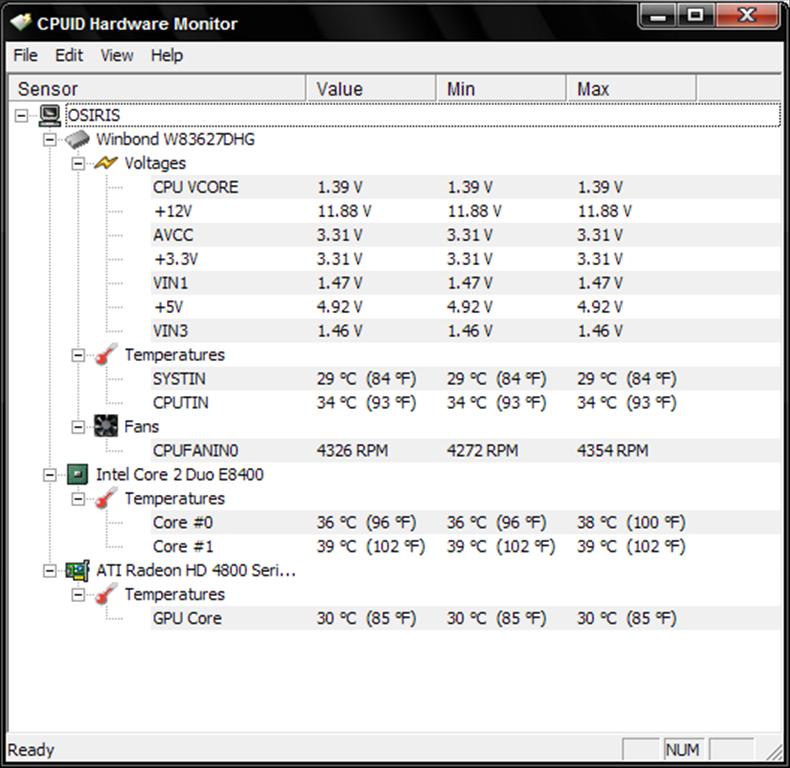Collapse Winbond Temperatures section
790x768 pixels.
pyautogui.click(x=78, y=355)
